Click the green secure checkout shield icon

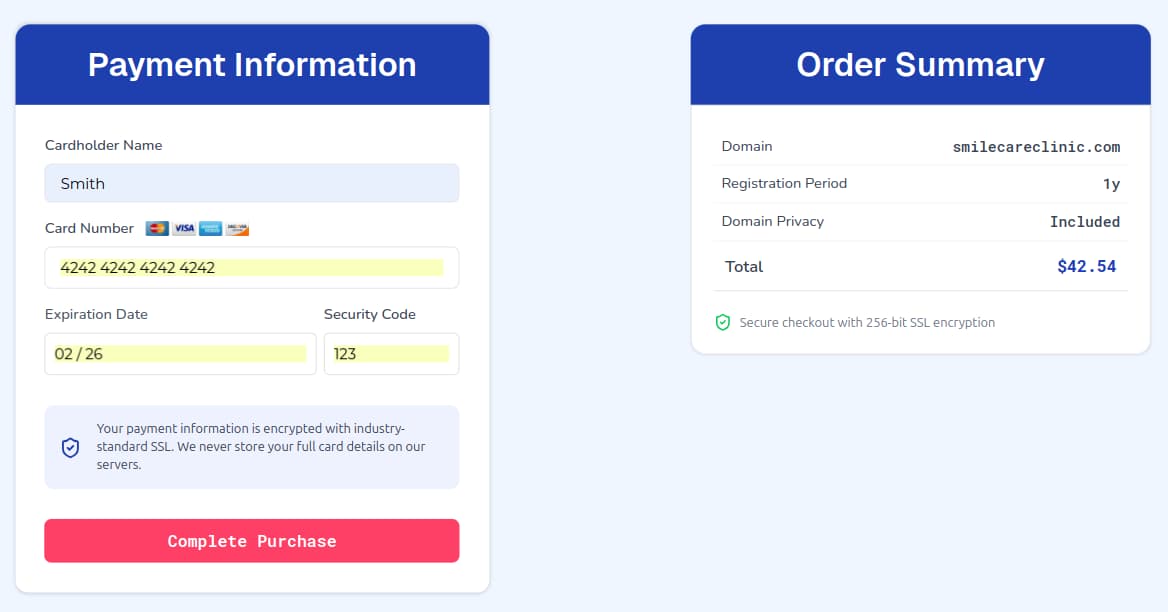tap(722, 322)
